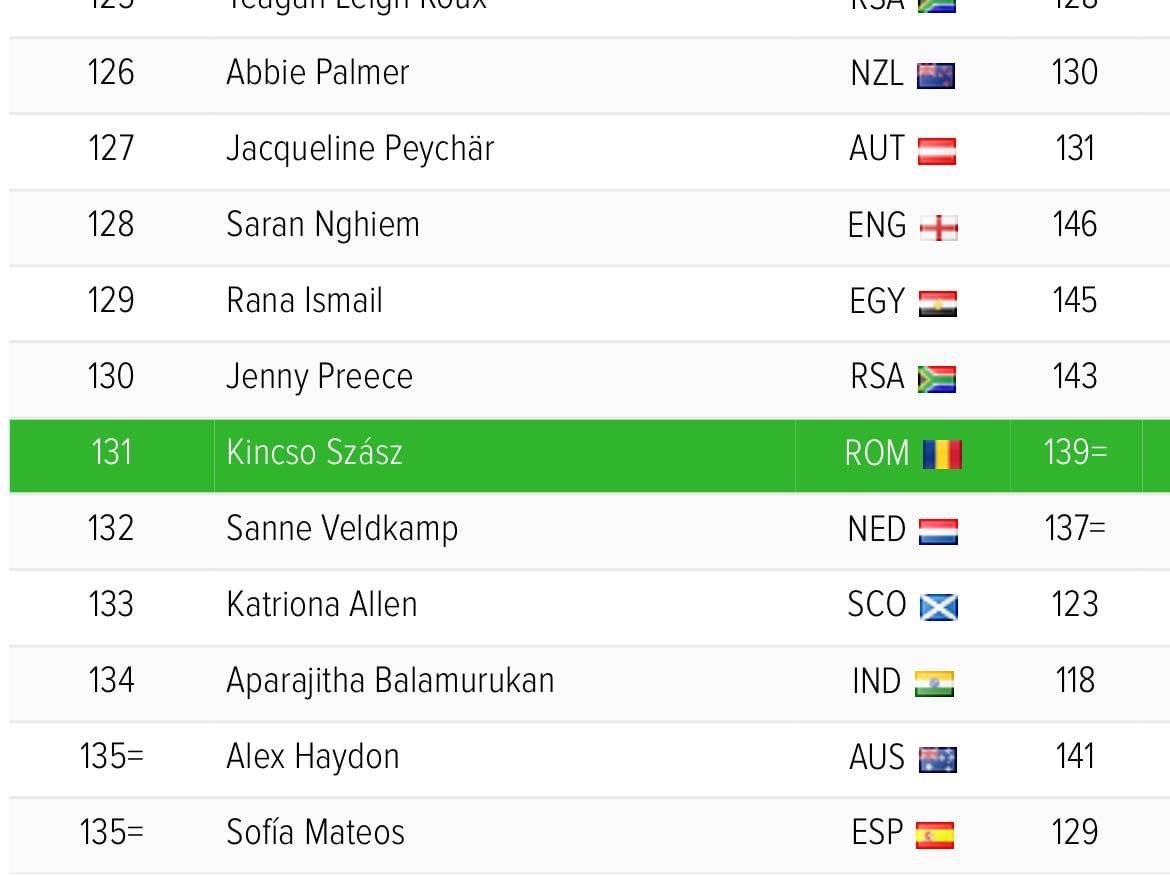Click the India flag next to IND
The image size is (1170, 875).
(x=934, y=684)
